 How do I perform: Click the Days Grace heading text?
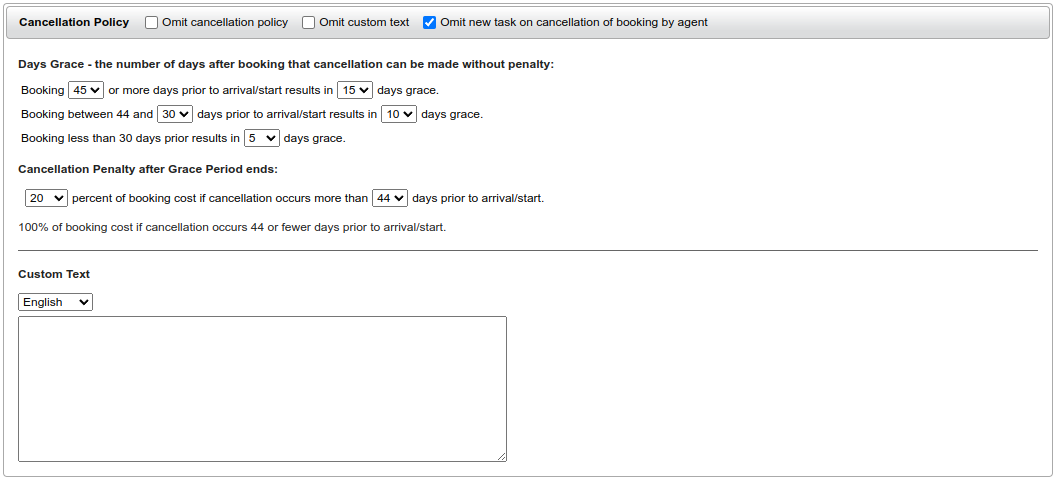click(x=286, y=64)
